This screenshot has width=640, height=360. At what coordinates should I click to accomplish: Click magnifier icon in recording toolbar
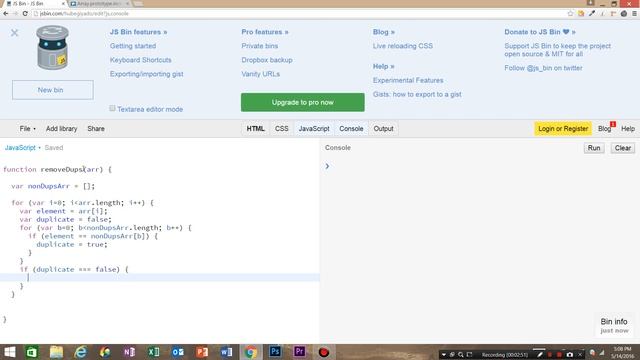coord(461,355)
